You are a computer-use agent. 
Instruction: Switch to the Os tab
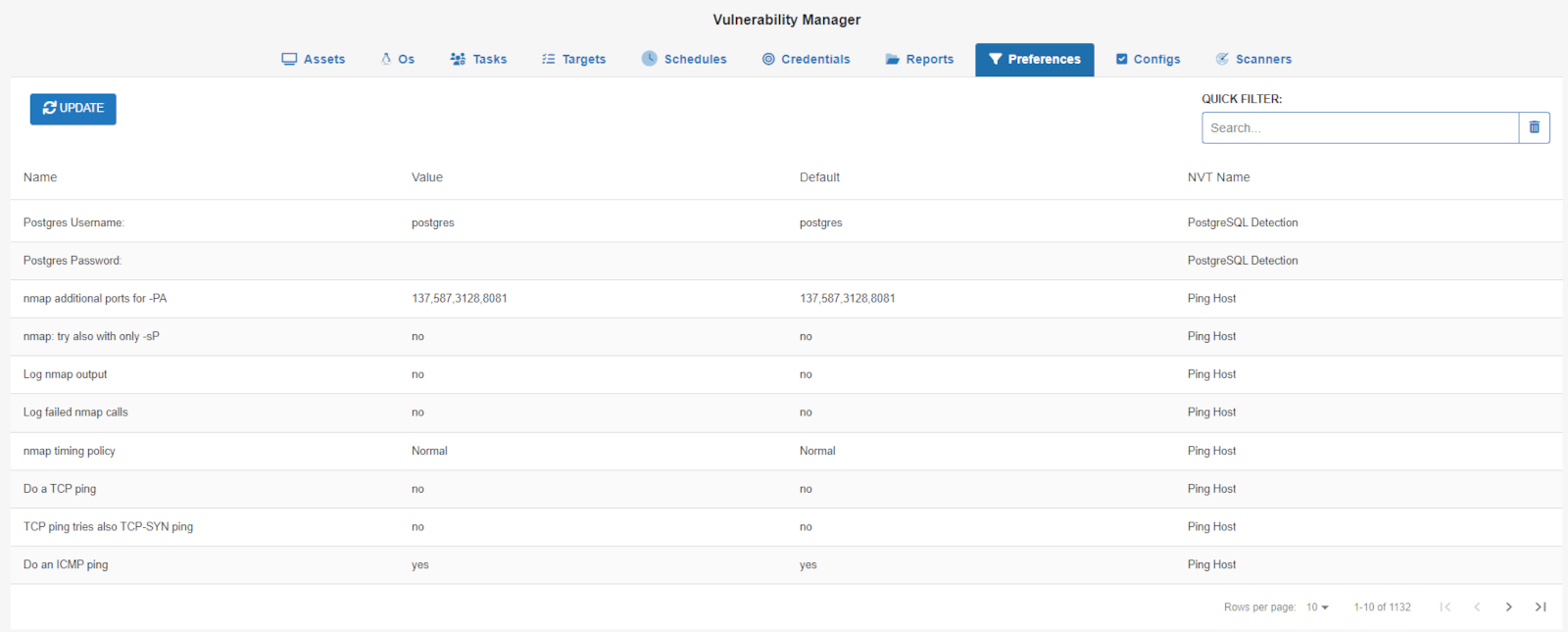[398, 60]
